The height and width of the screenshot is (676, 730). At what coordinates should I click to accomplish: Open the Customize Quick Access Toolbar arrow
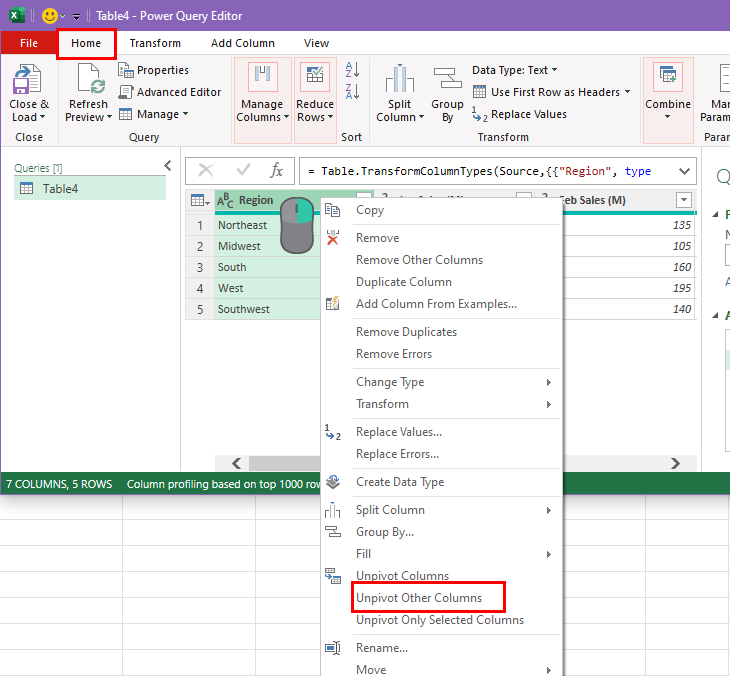pos(76,17)
